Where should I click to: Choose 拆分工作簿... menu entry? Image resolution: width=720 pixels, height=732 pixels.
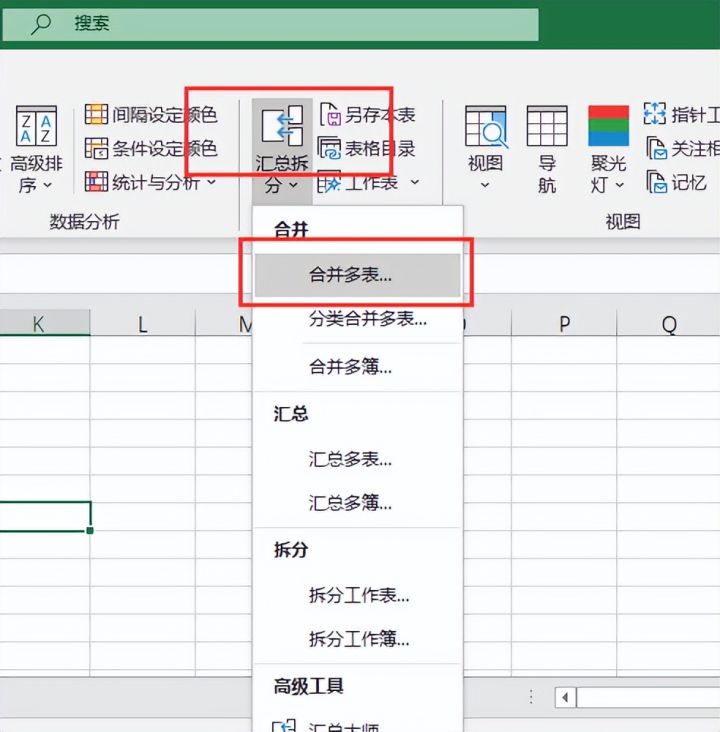(x=358, y=639)
